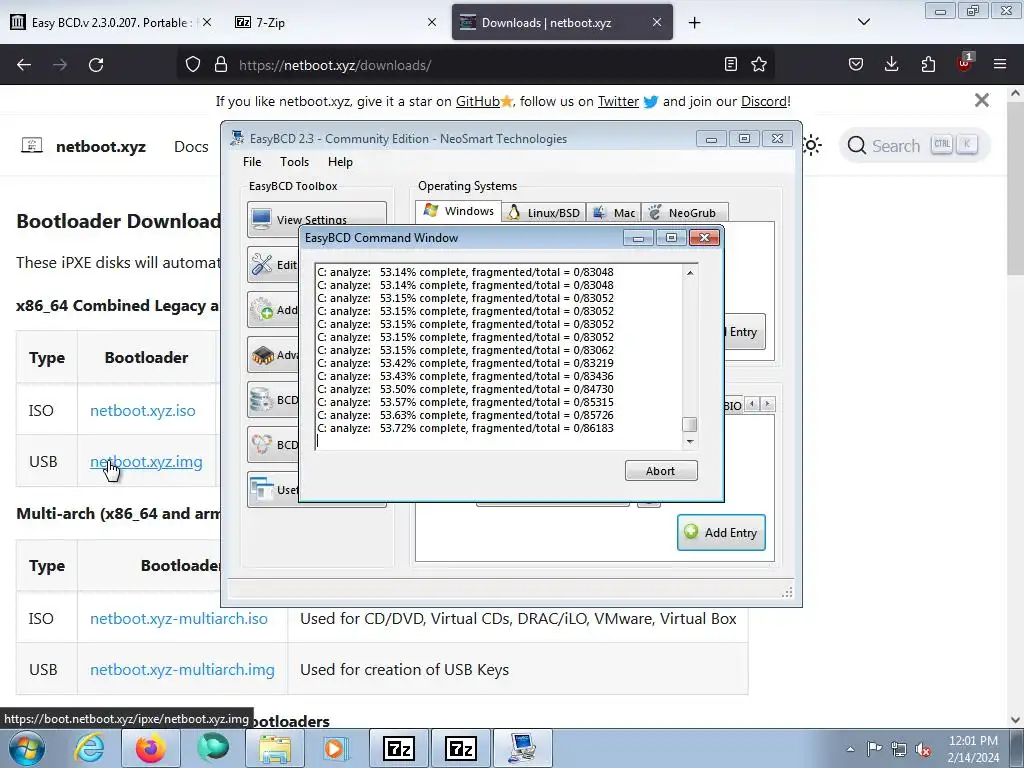Click the Firefox reload button
The width and height of the screenshot is (1024, 768).
(96, 65)
